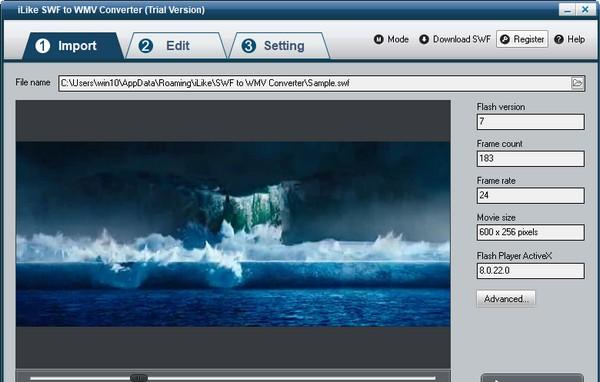Open the Advanced... settings button

coord(506,299)
